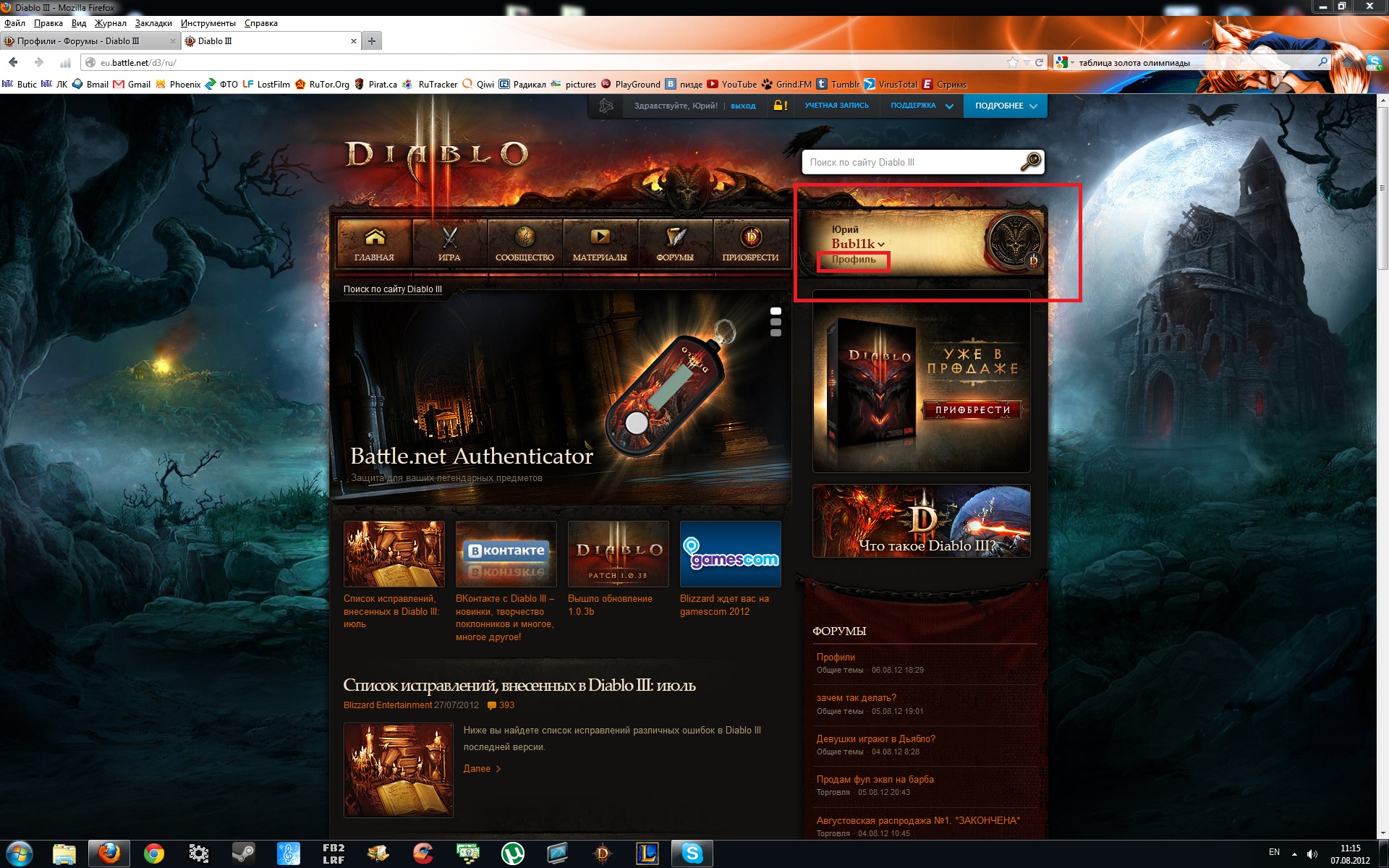Open Patch 1.0.3b news thumbnail
The height and width of the screenshot is (868, 1389).
pos(619,553)
